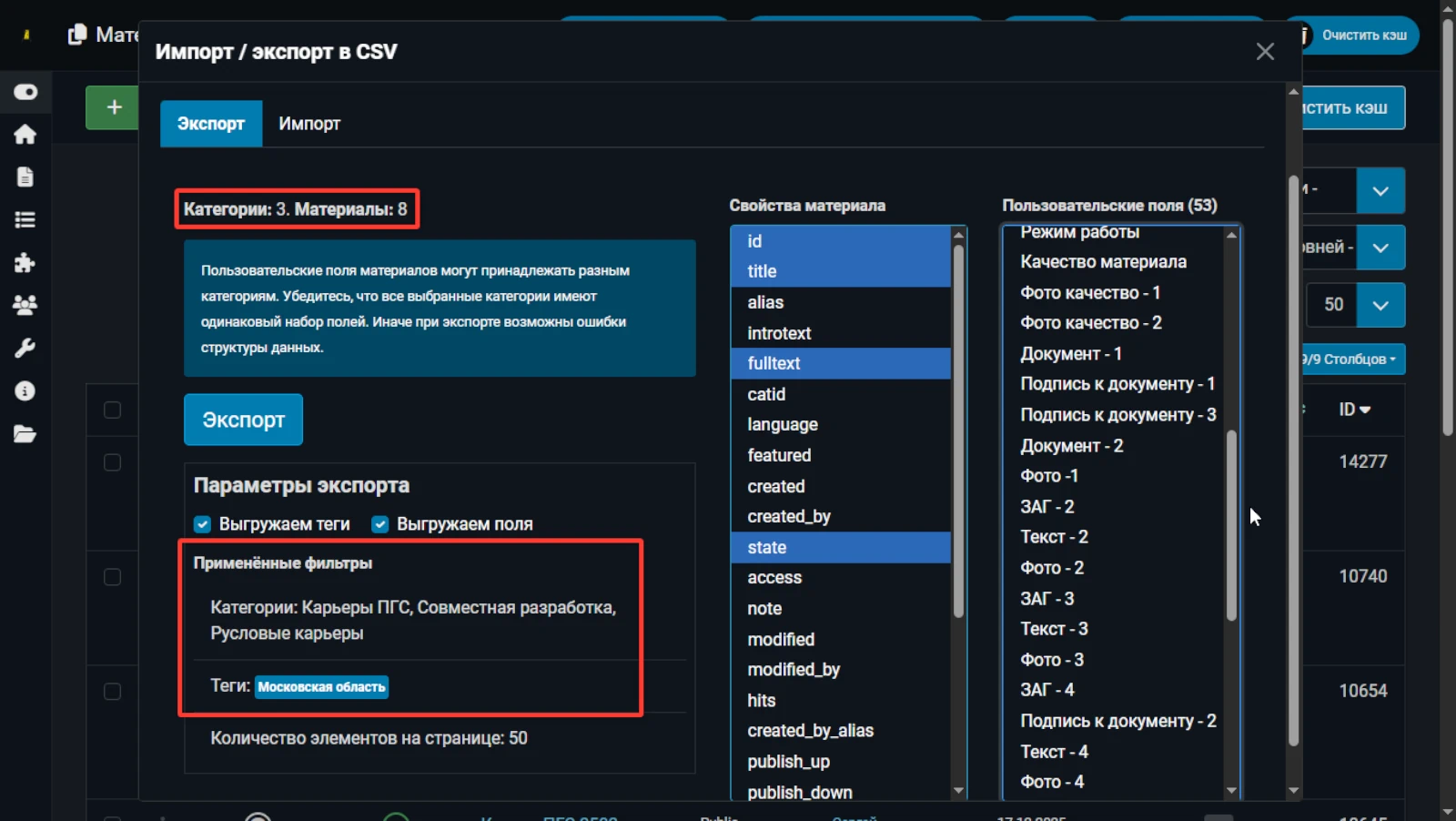The height and width of the screenshot is (821, 1456).
Task: Toggle the sidebar menu switch icon
Action: coord(25,92)
